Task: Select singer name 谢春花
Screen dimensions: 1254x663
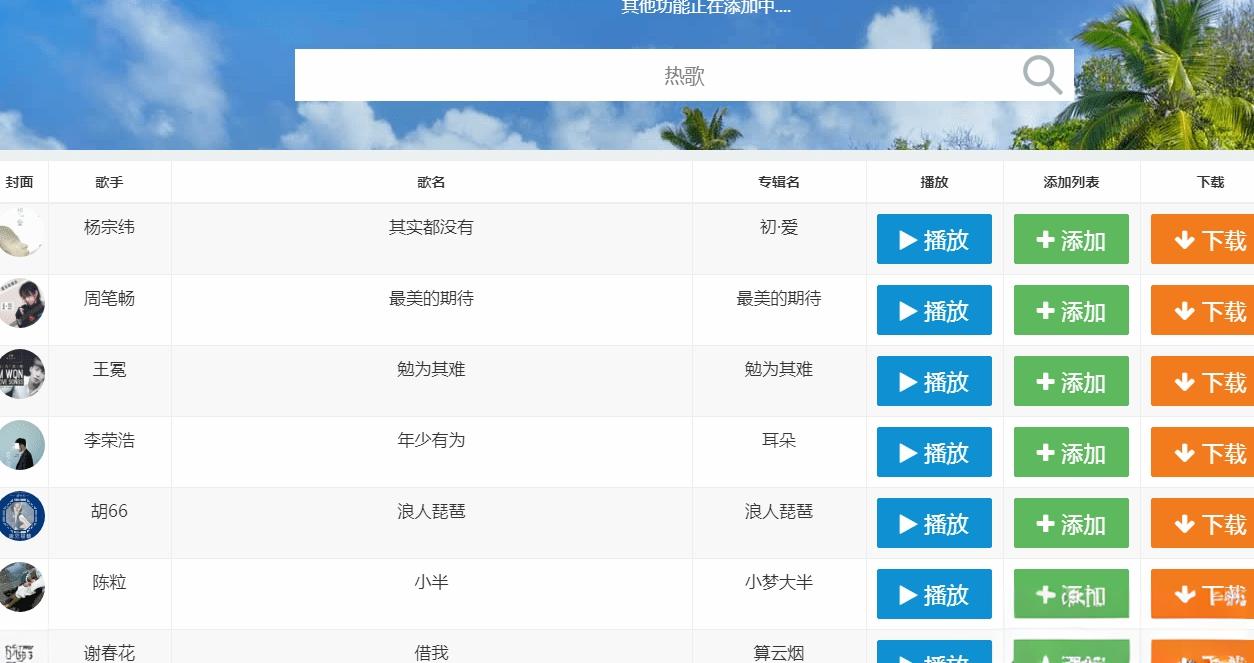Action: coord(109,653)
